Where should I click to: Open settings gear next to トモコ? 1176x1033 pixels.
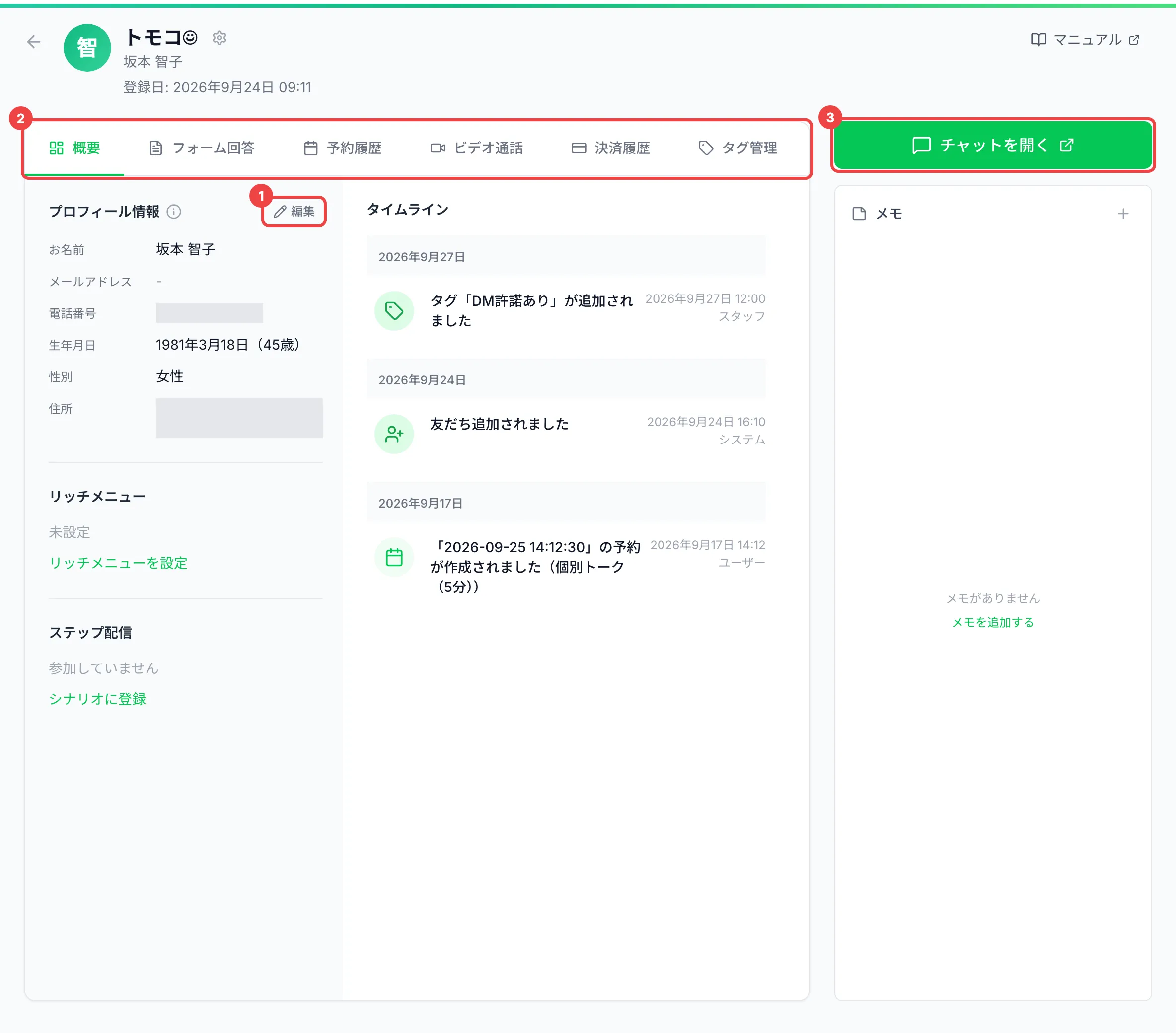tap(219, 38)
